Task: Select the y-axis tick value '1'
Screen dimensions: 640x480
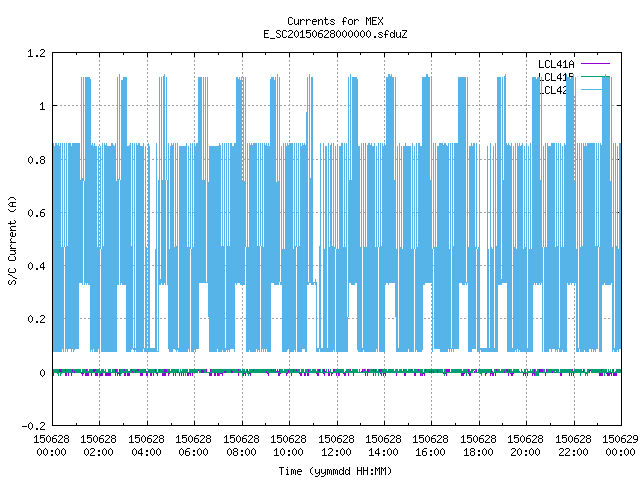Action: pos(42,107)
